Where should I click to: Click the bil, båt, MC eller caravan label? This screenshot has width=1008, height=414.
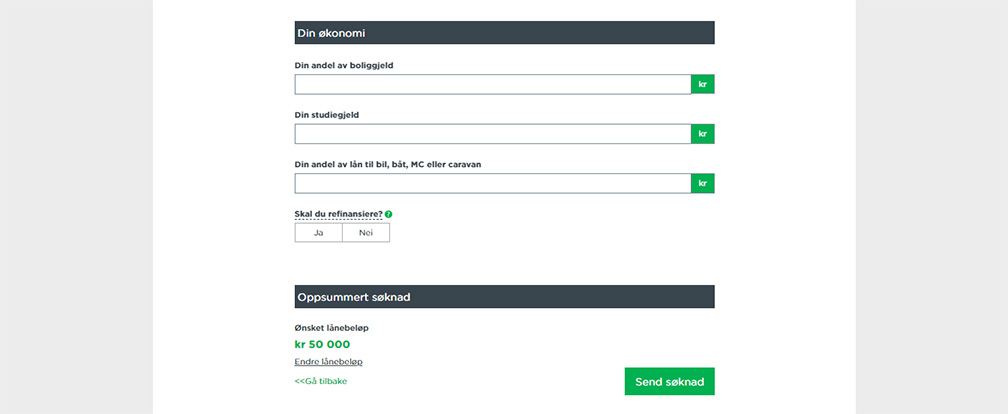tap(388, 165)
